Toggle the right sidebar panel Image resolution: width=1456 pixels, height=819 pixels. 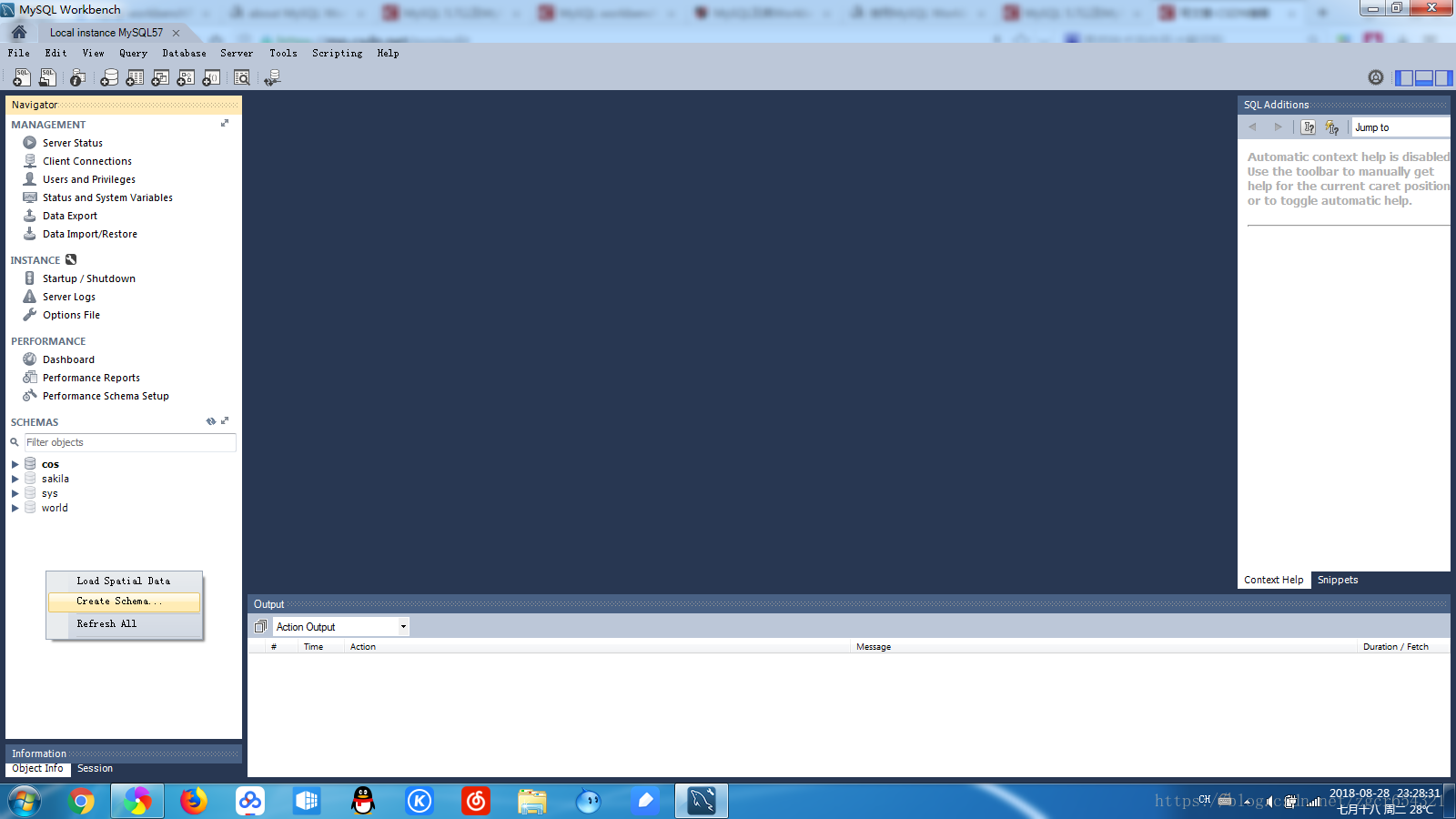point(1443,78)
